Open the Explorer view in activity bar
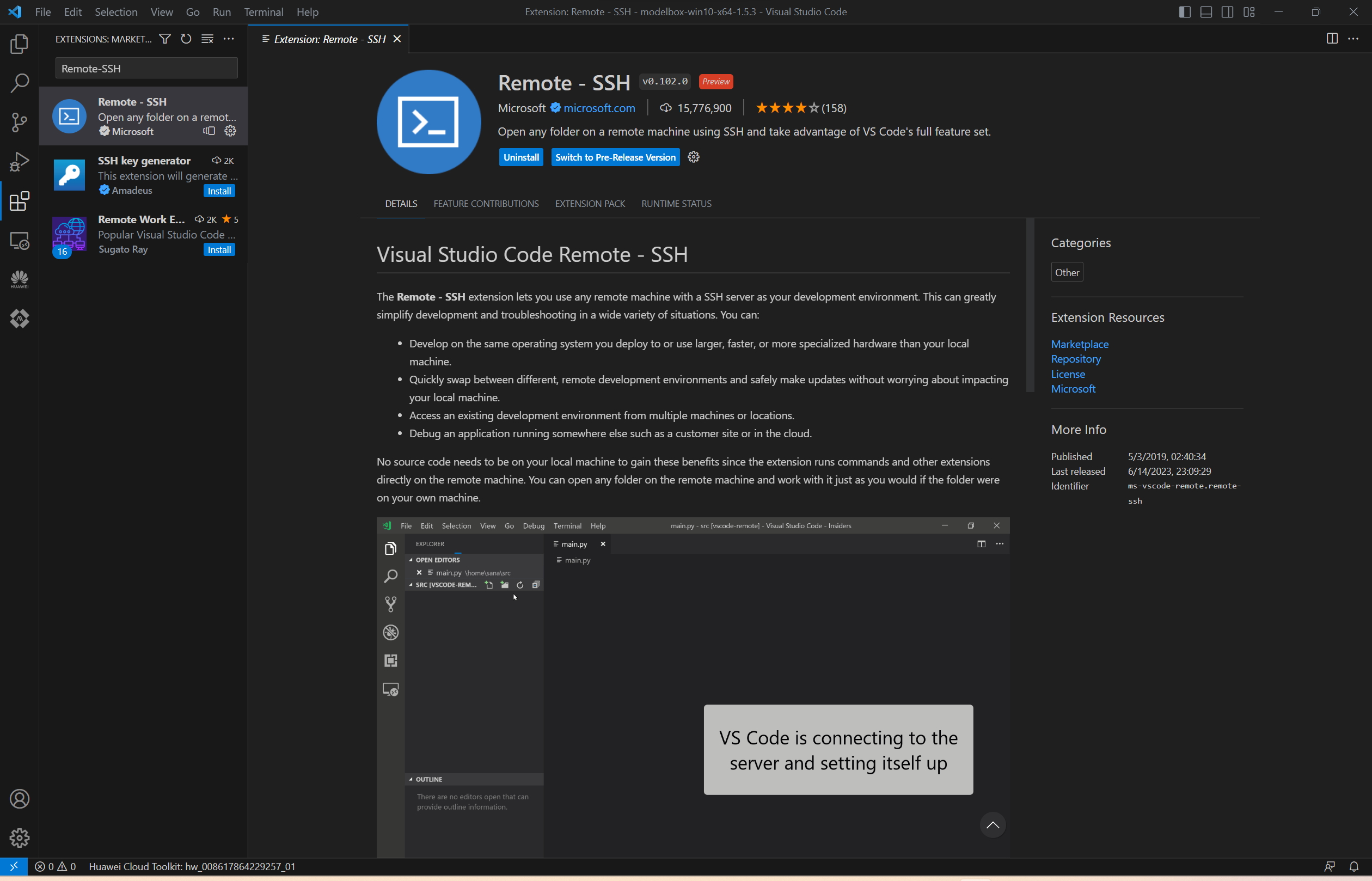Screen dimensions: 1372x881 point(20,44)
